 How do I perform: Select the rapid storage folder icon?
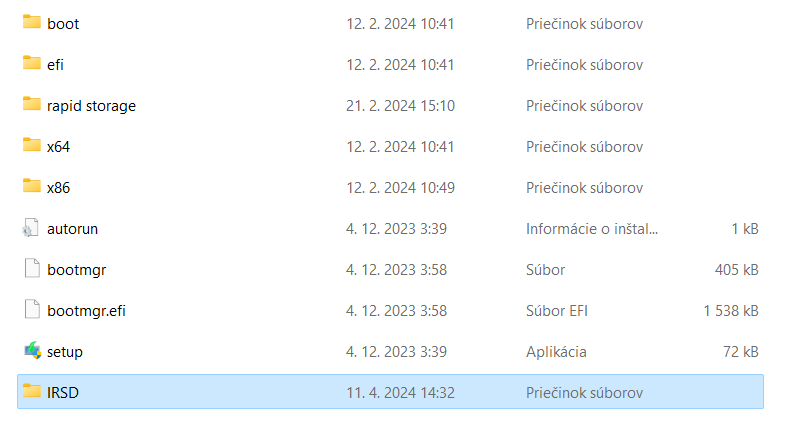32,104
